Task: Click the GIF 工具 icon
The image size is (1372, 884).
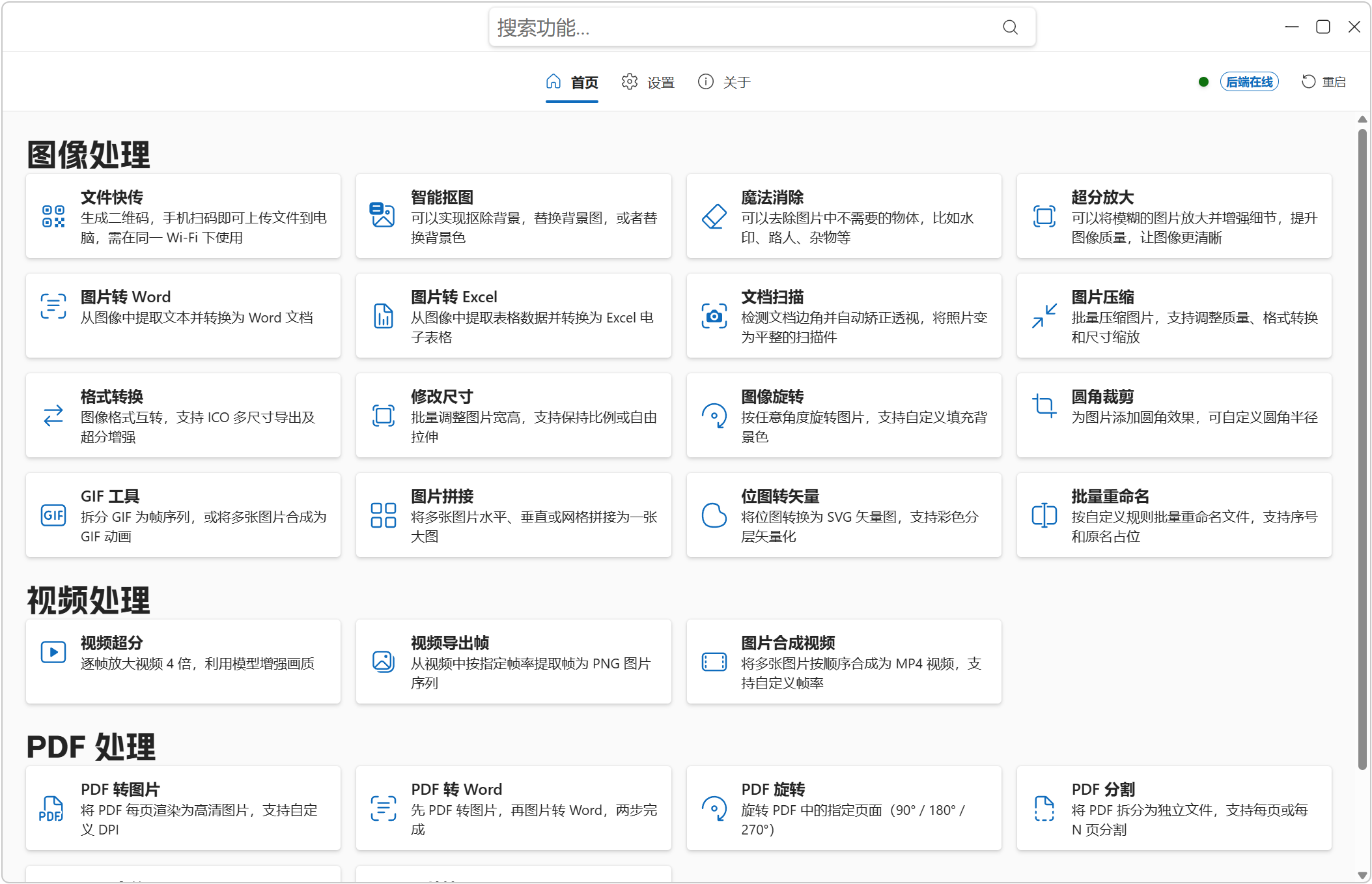Action: pos(53,515)
